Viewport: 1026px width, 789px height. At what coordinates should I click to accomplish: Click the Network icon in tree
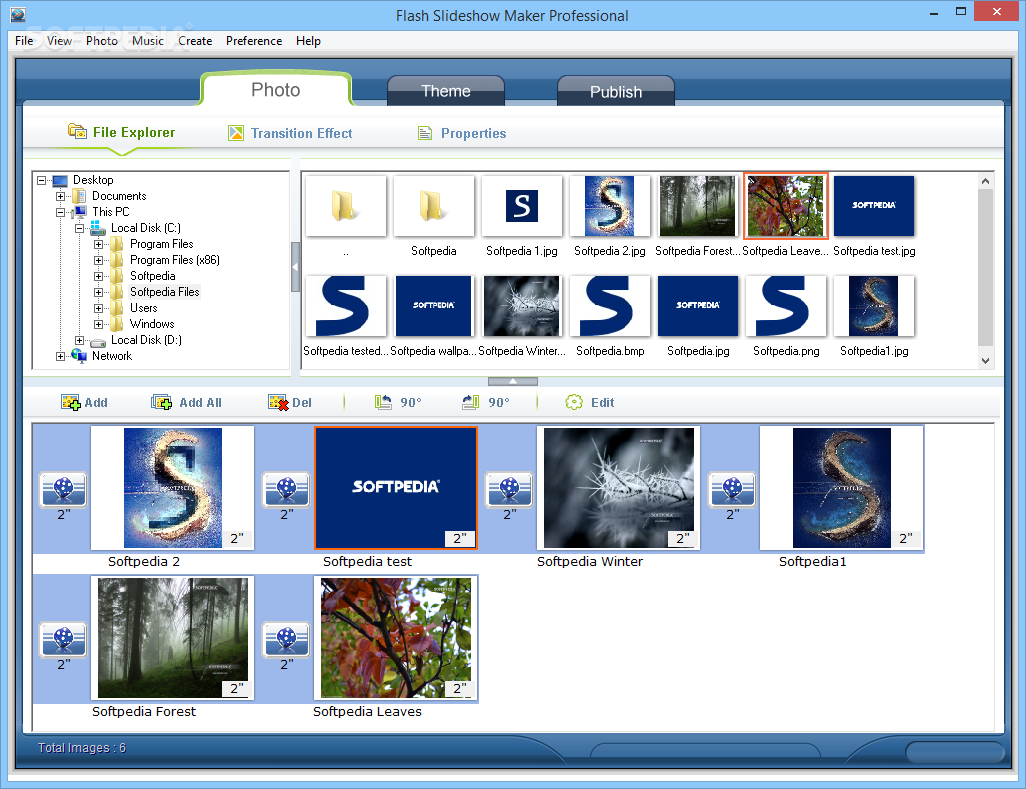click(x=79, y=356)
